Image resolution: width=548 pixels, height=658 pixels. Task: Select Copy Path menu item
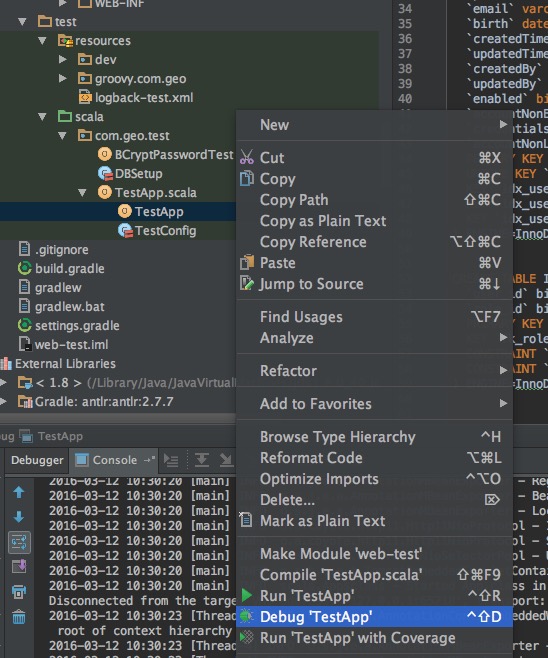click(x=374, y=200)
